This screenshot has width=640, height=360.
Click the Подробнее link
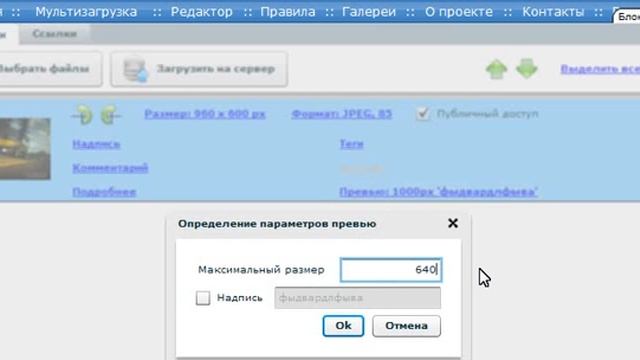click(x=104, y=192)
